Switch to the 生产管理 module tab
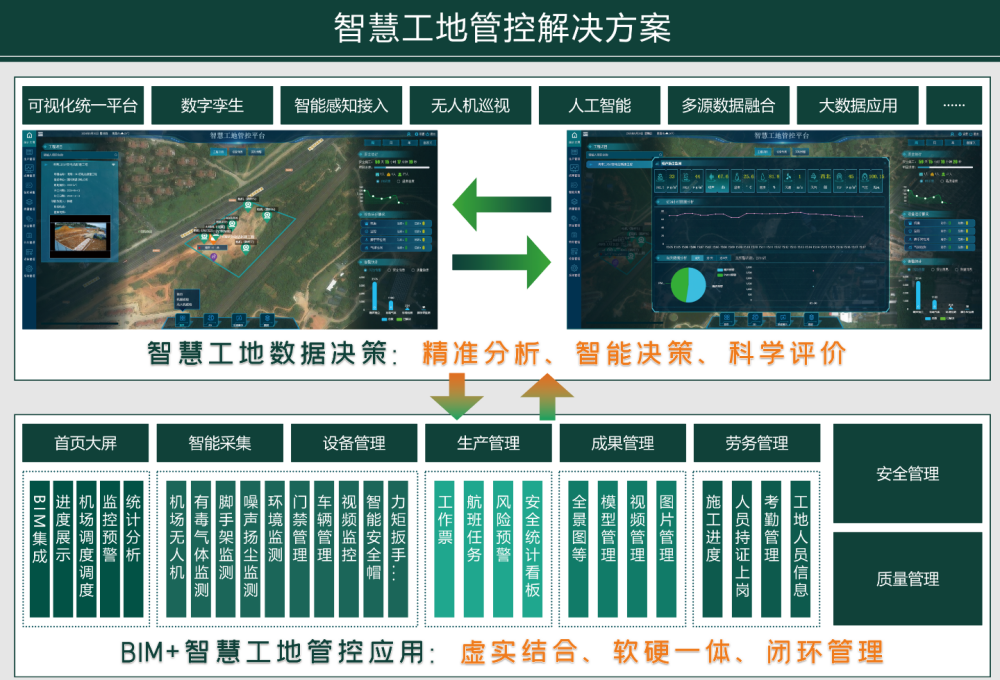This screenshot has height=680, width=1000. coord(488,443)
